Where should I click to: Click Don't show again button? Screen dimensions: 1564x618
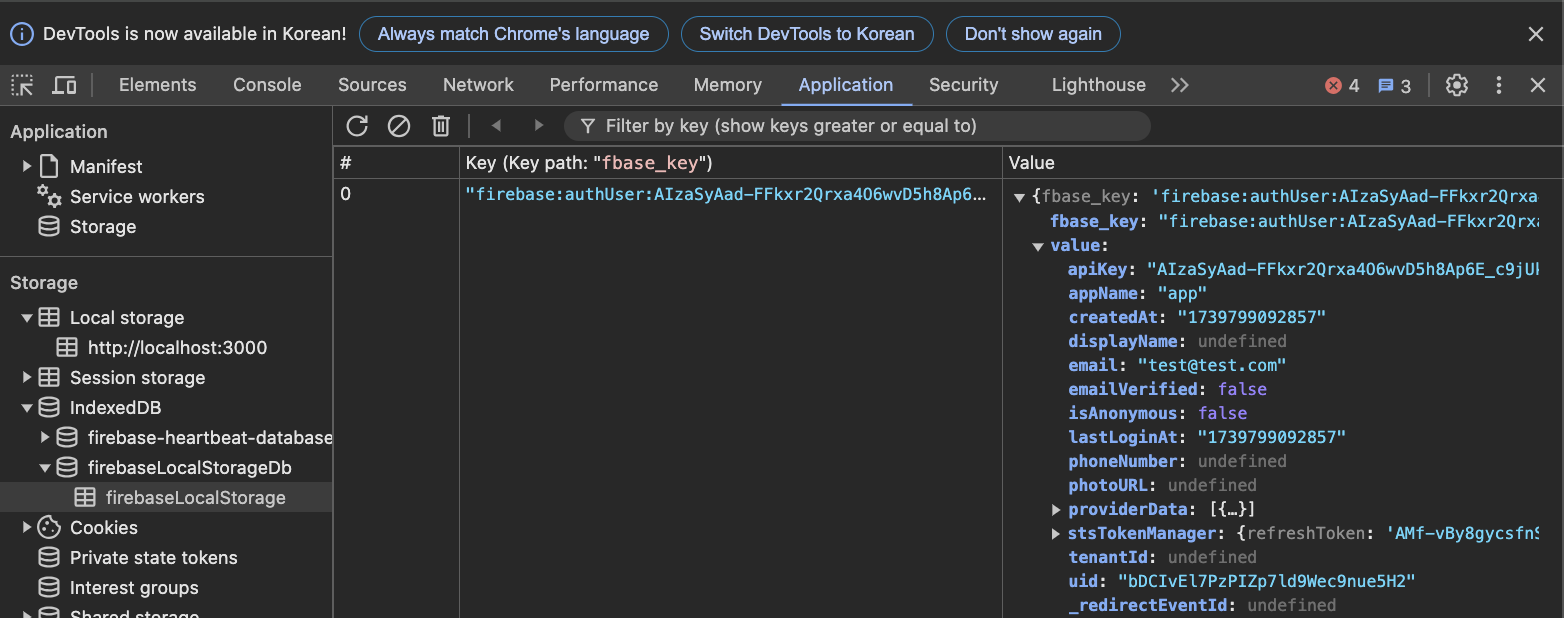tap(1033, 34)
